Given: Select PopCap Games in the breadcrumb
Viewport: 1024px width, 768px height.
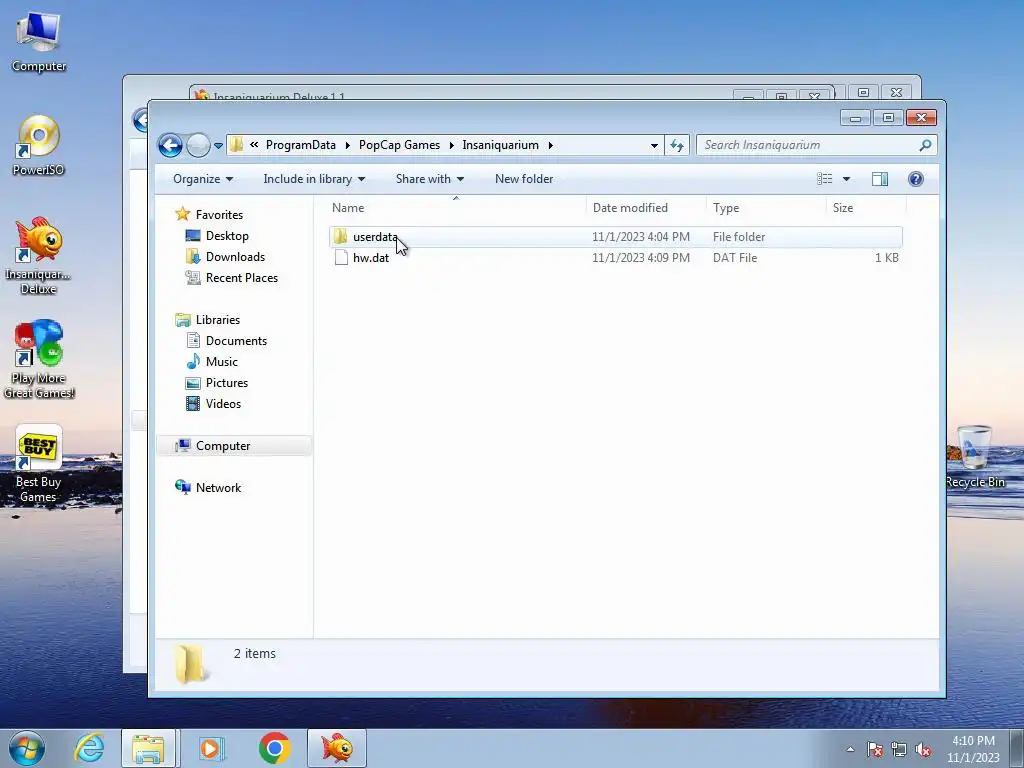Looking at the screenshot, I should point(399,145).
